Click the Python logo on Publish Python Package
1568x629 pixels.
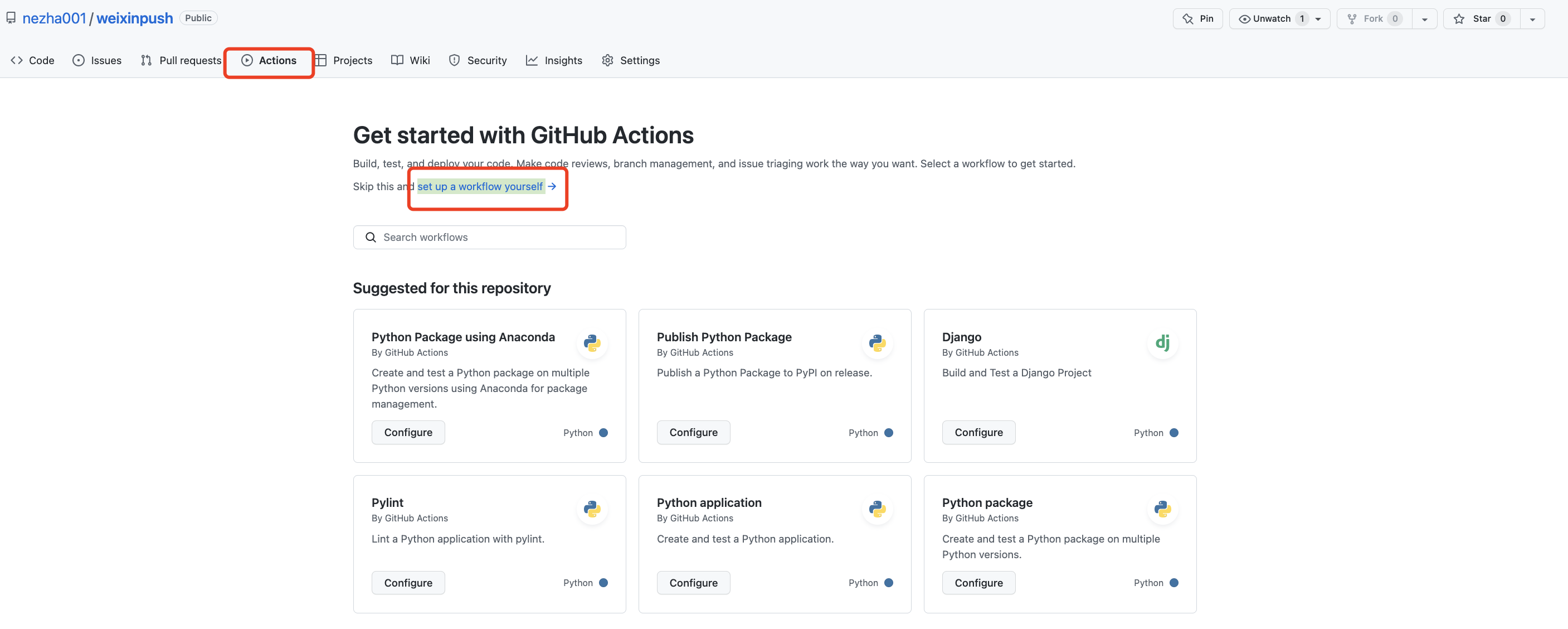tap(877, 343)
